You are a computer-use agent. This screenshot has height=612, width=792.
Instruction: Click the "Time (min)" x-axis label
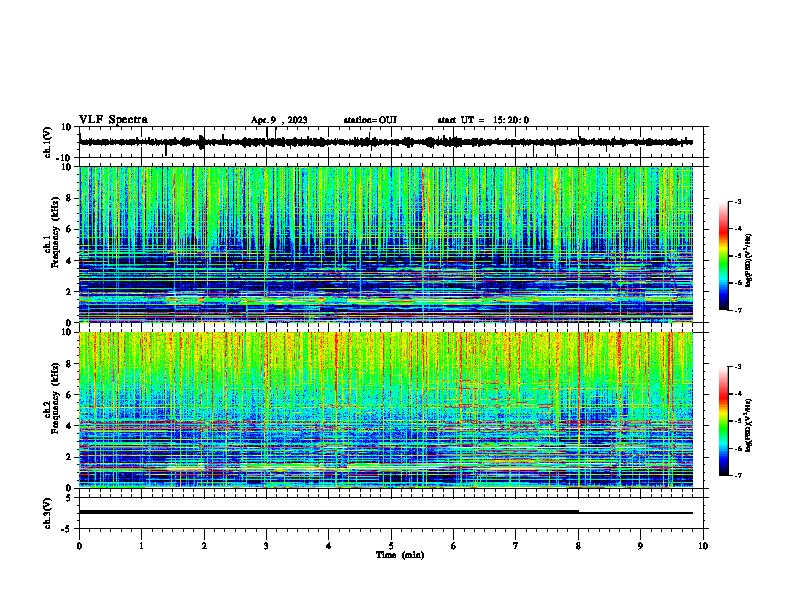tap(400, 555)
